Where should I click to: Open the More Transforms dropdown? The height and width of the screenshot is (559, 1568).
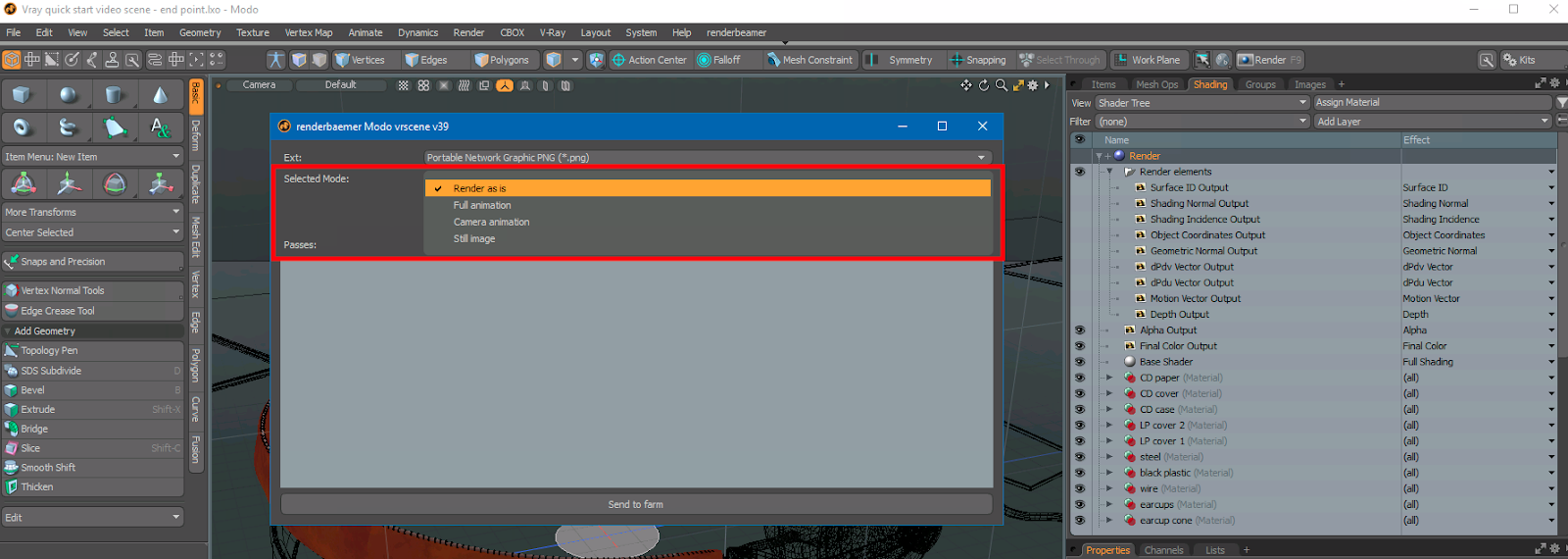(92, 212)
